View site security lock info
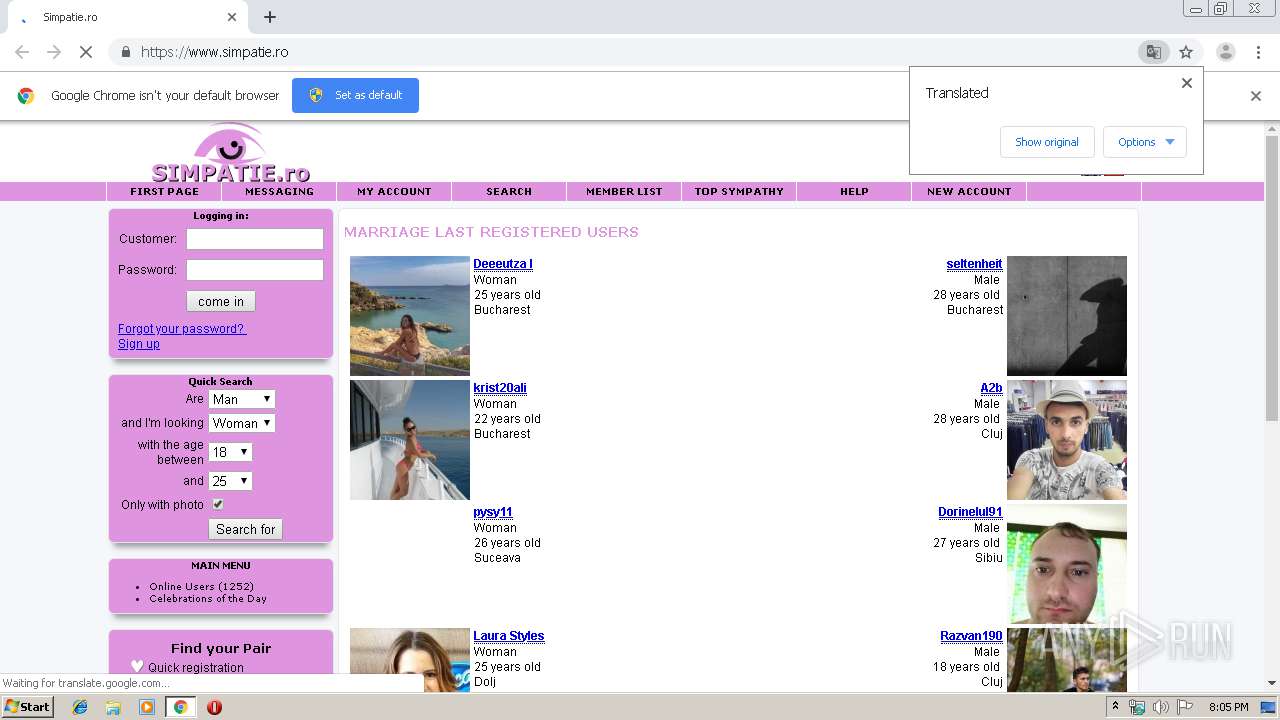This screenshot has width=1280, height=720. (125, 52)
